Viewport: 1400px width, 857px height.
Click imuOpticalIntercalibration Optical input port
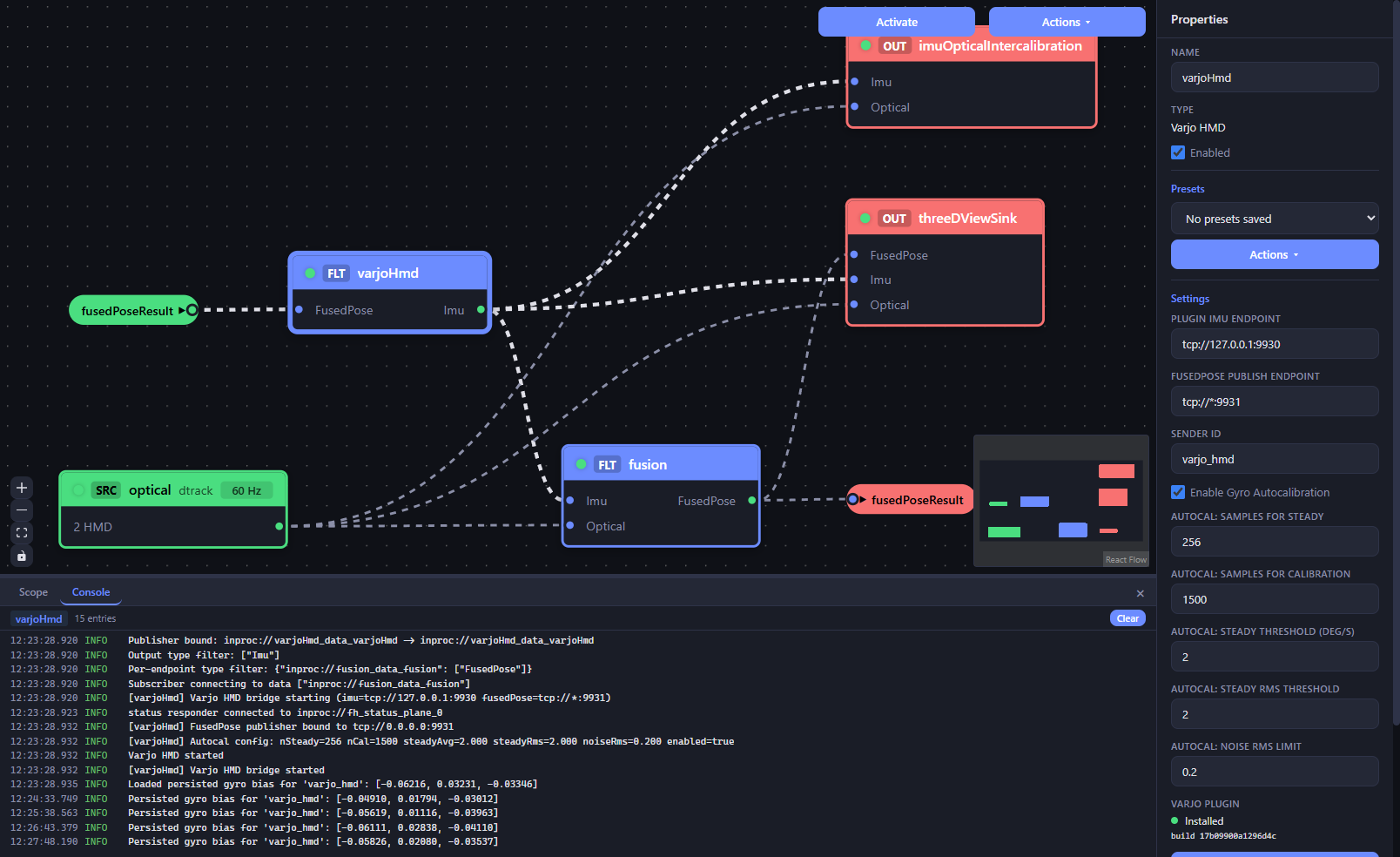click(x=855, y=106)
